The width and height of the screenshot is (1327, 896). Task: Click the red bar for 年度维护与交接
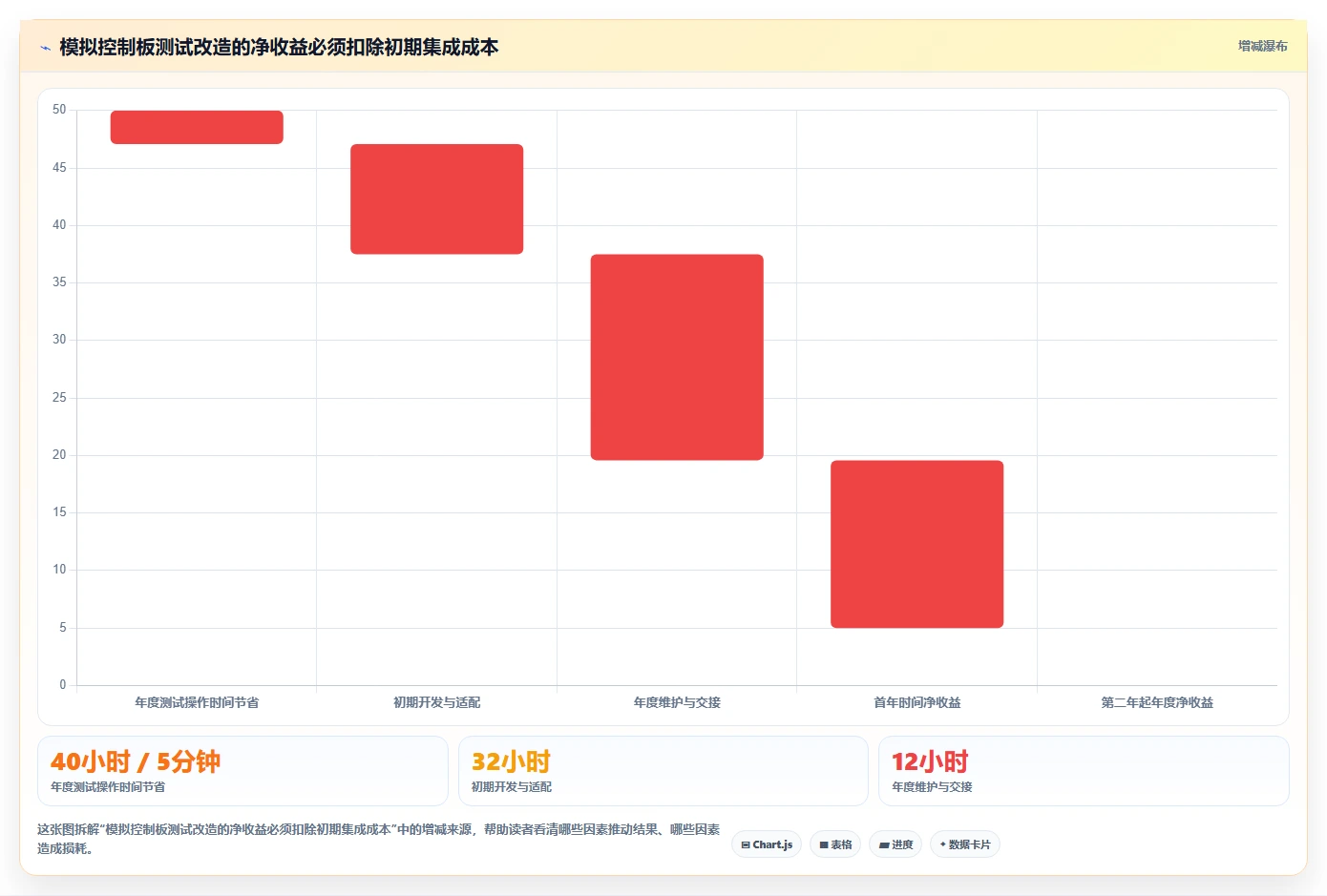click(677, 357)
